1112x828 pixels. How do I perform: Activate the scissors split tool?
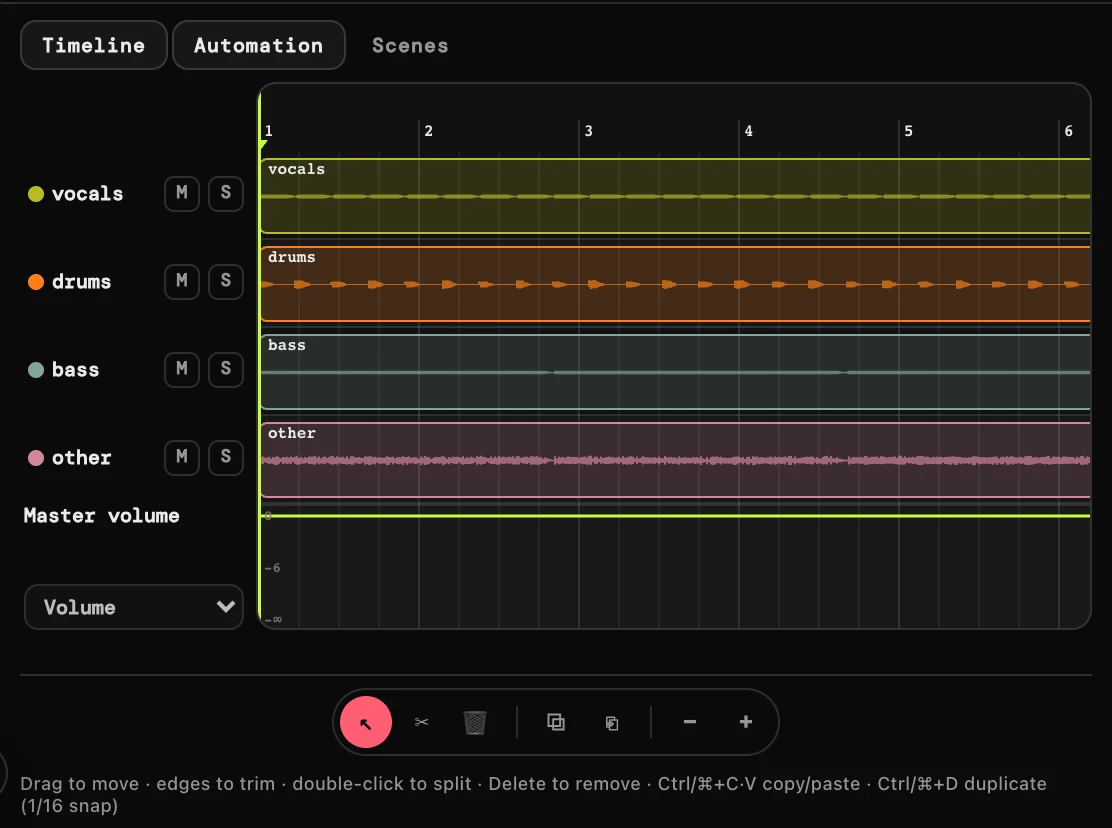click(421, 722)
